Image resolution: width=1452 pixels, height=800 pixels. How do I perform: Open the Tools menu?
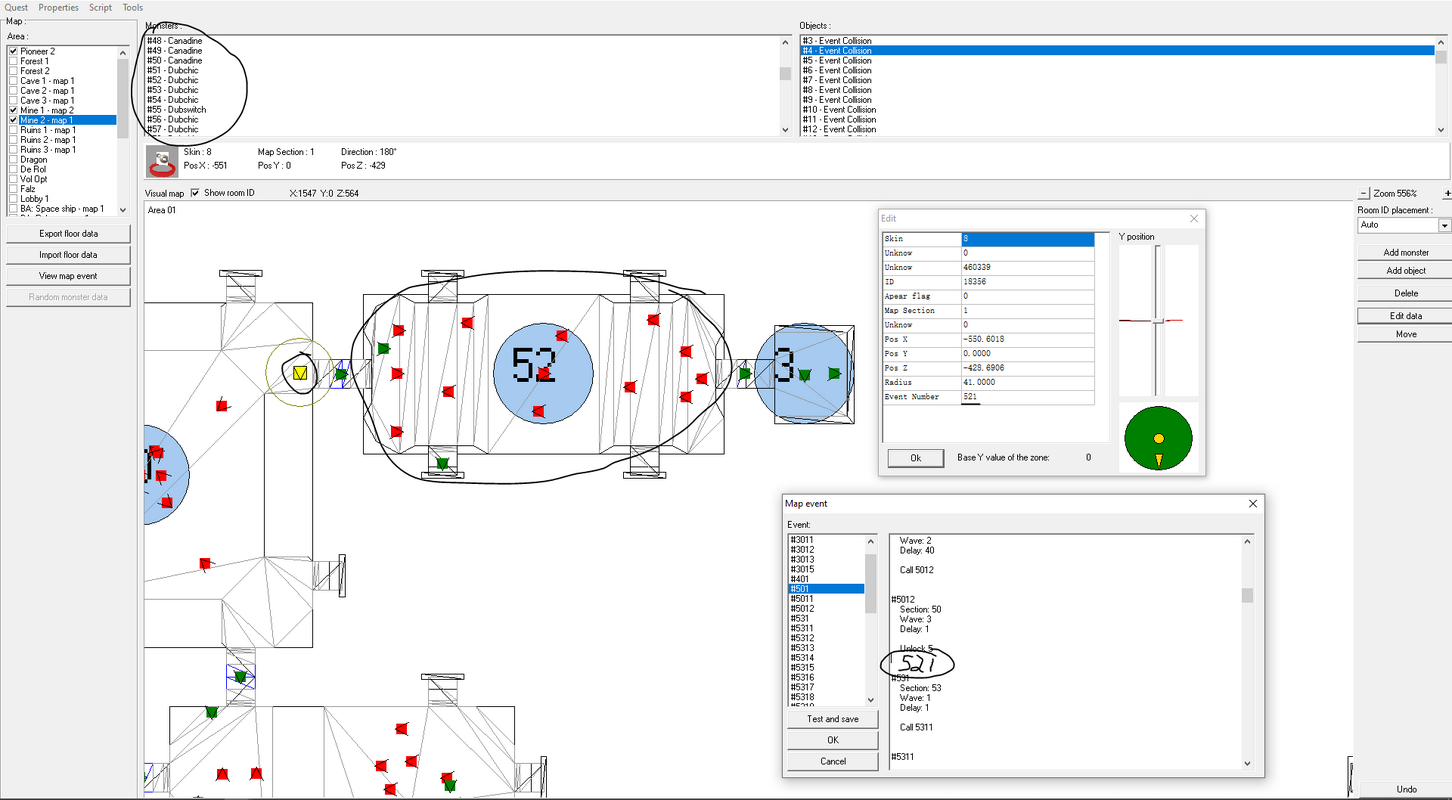click(x=132, y=7)
